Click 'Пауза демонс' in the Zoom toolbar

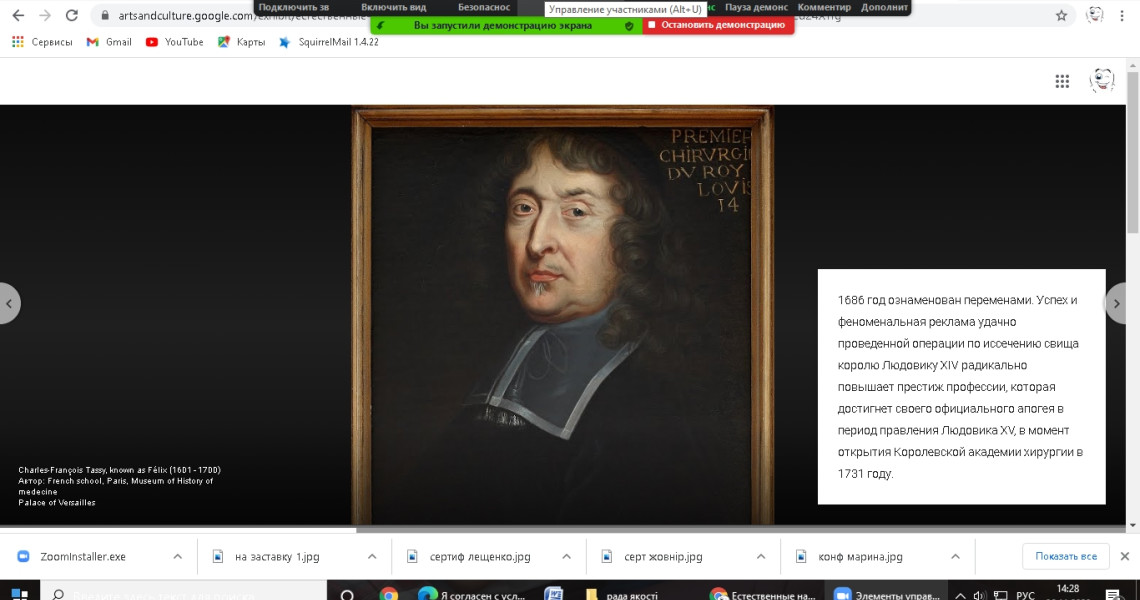click(x=756, y=7)
